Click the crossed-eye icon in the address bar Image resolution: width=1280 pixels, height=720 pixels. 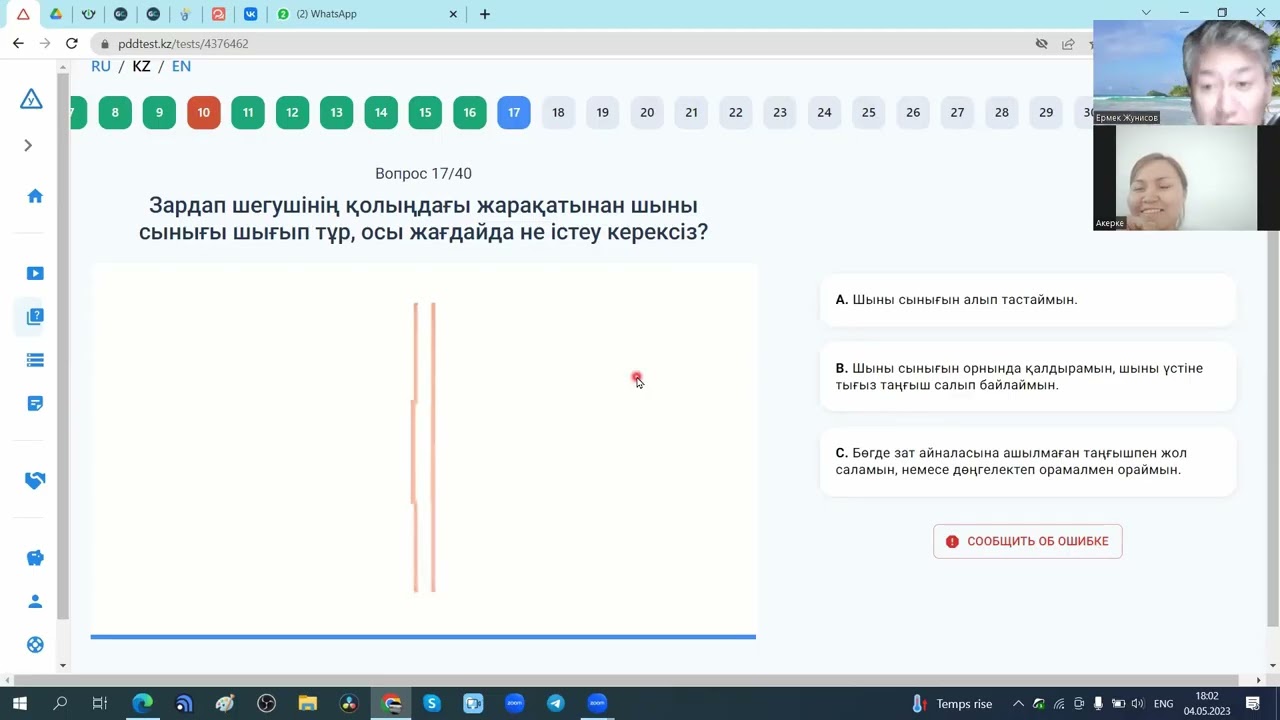1041,44
